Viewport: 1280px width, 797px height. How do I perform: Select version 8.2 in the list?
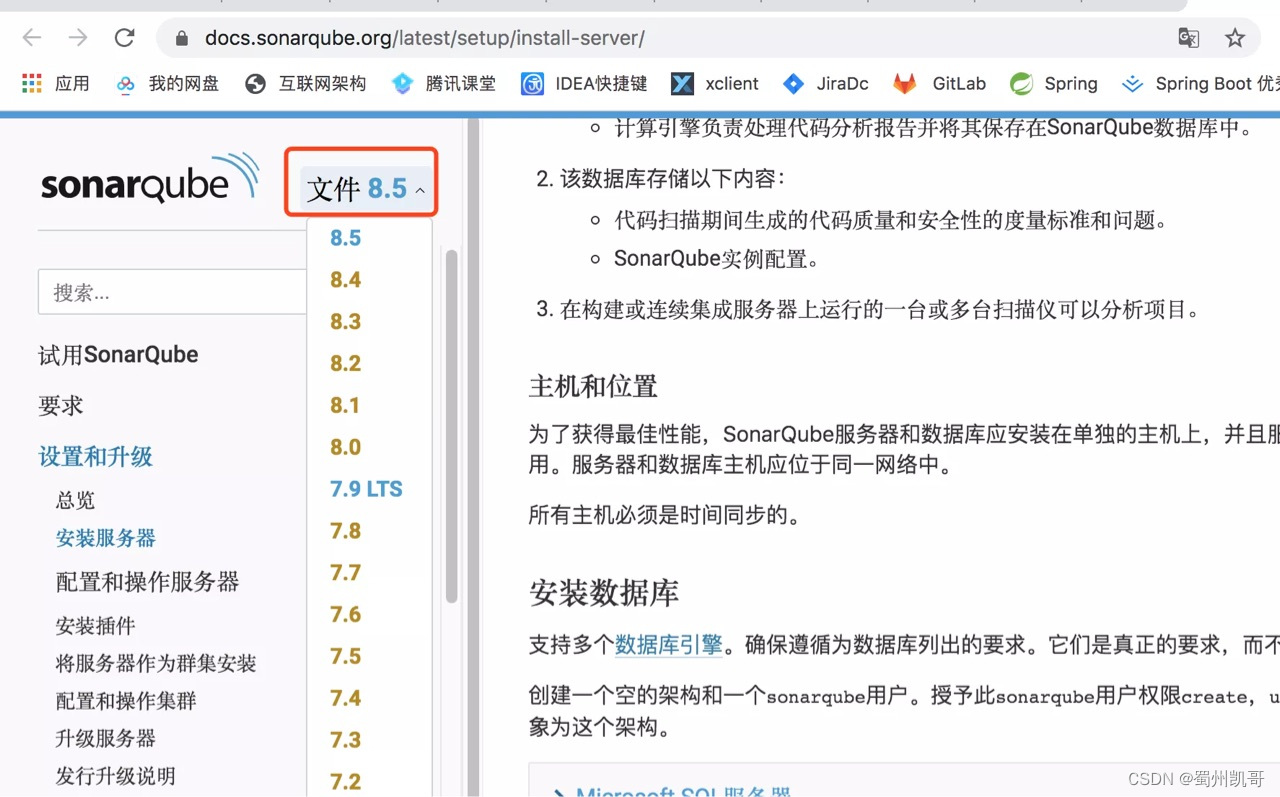click(345, 364)
